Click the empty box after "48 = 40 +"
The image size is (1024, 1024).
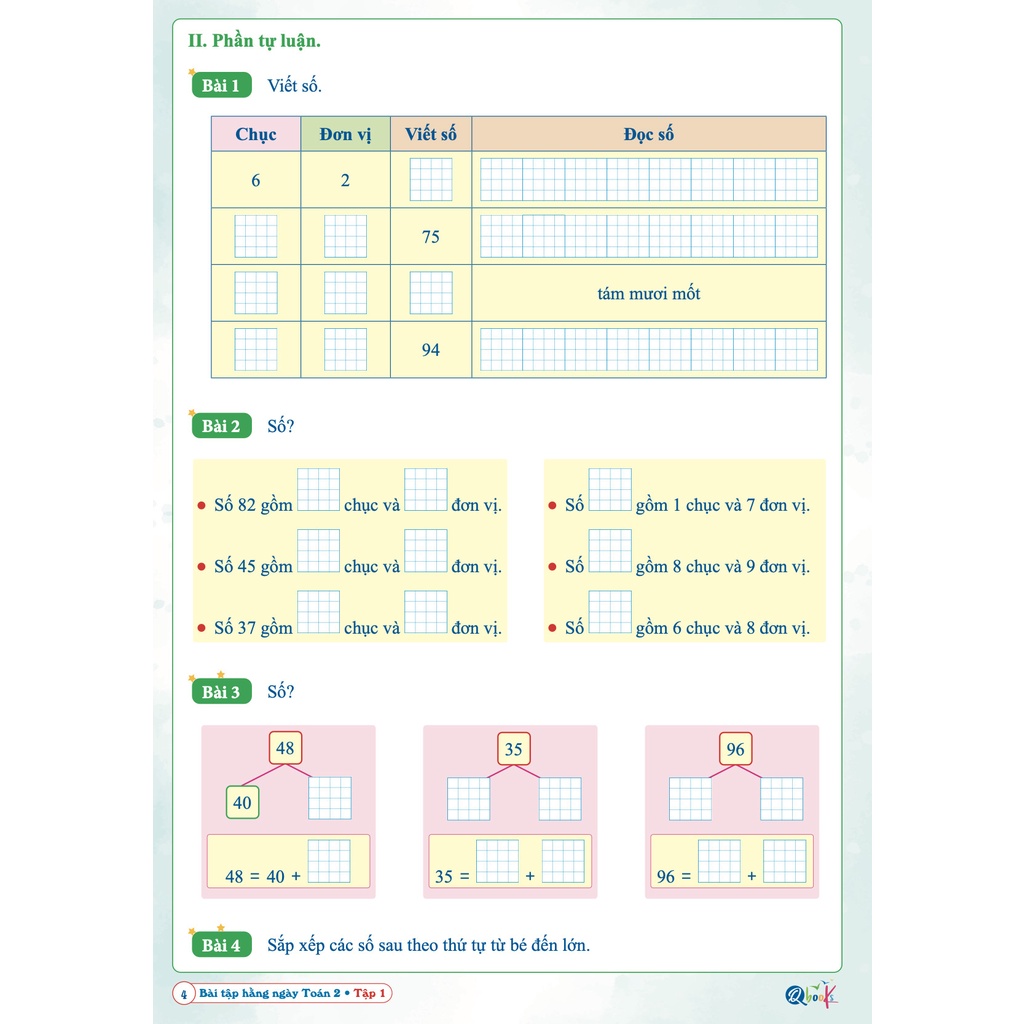pos(329,861)
